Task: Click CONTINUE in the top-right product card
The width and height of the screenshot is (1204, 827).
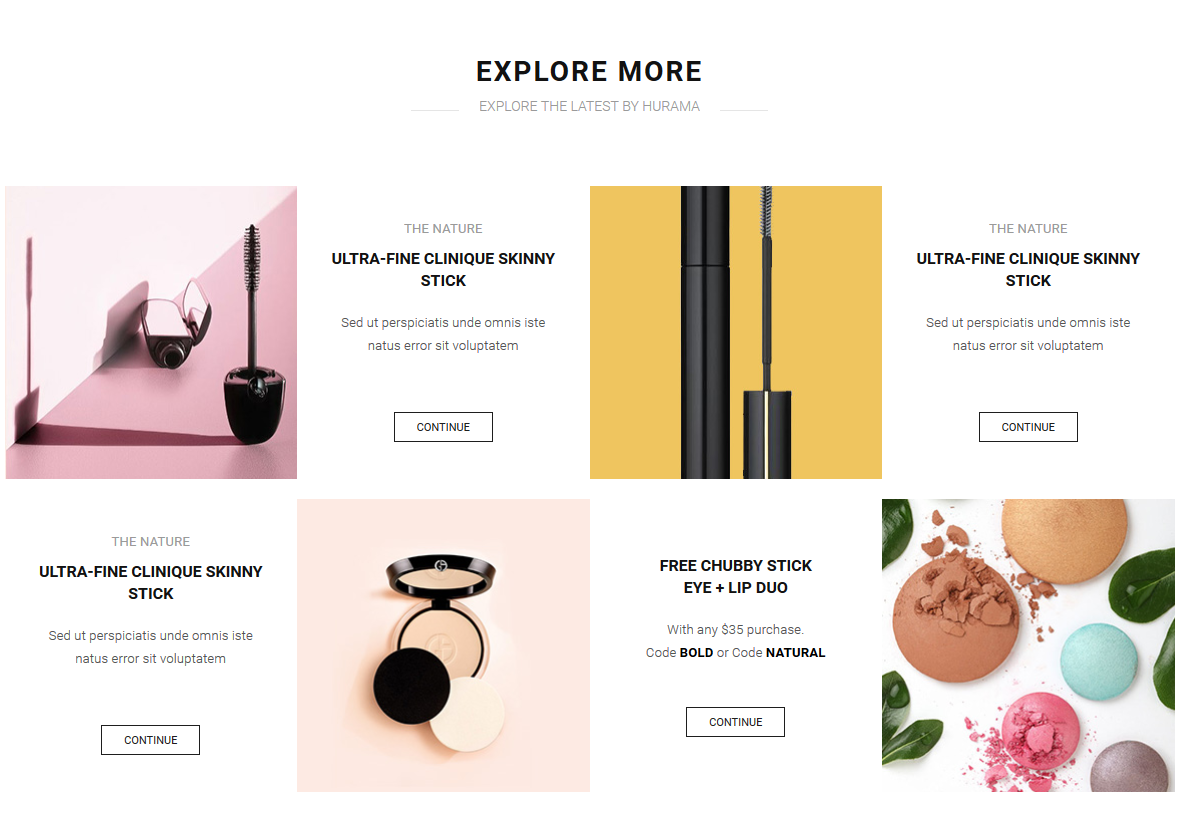Action: pyautogui.click(x=1028, y=427)
